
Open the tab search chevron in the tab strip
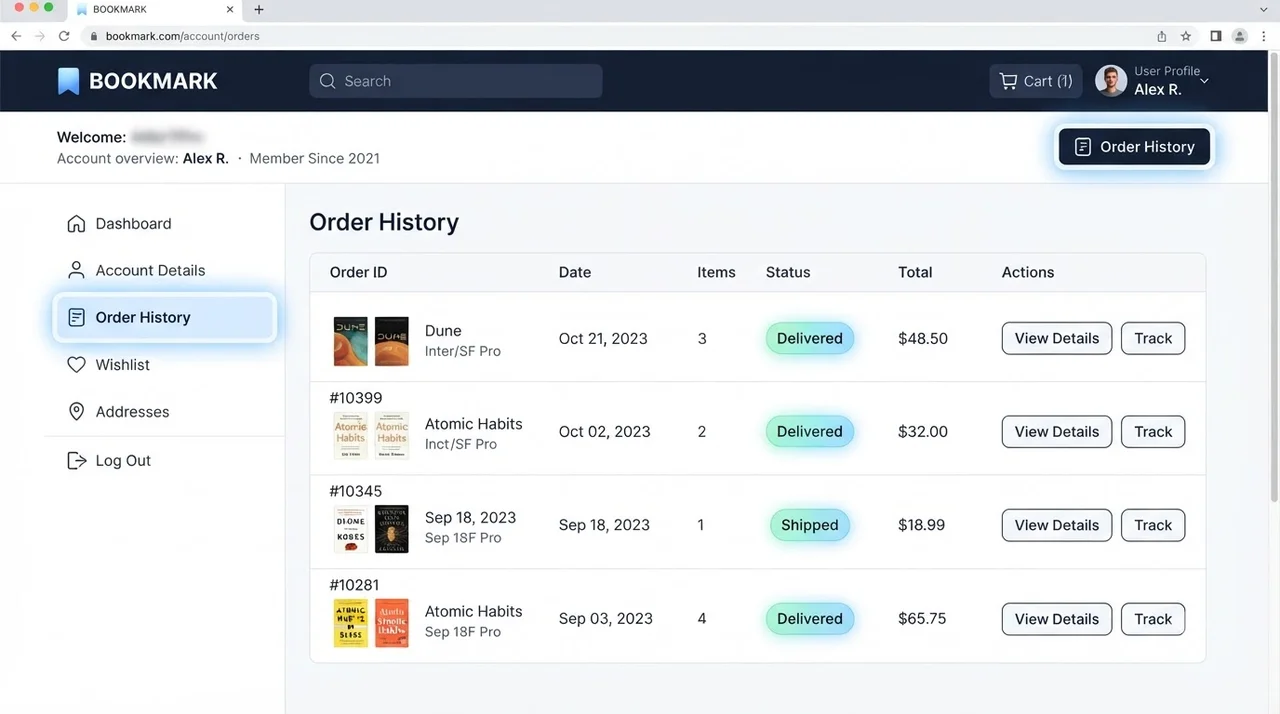click(1264, 10)
